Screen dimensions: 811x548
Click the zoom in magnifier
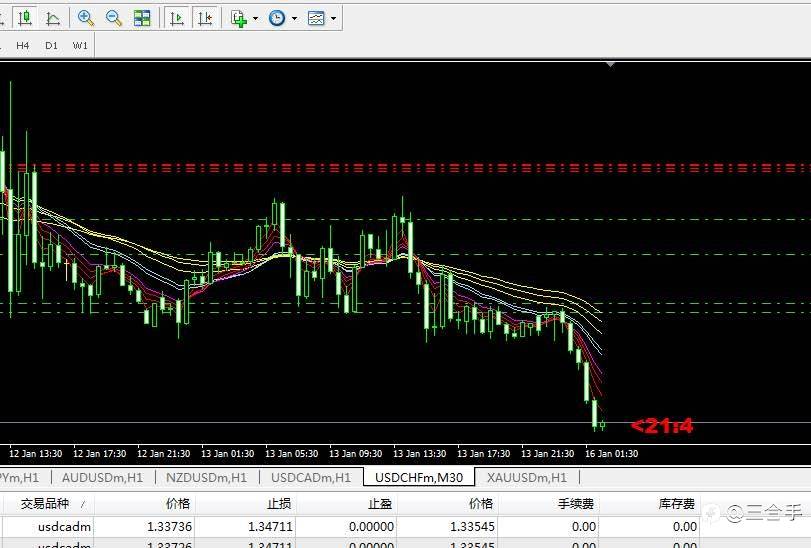pyautogui.click(x=85, y=18)
